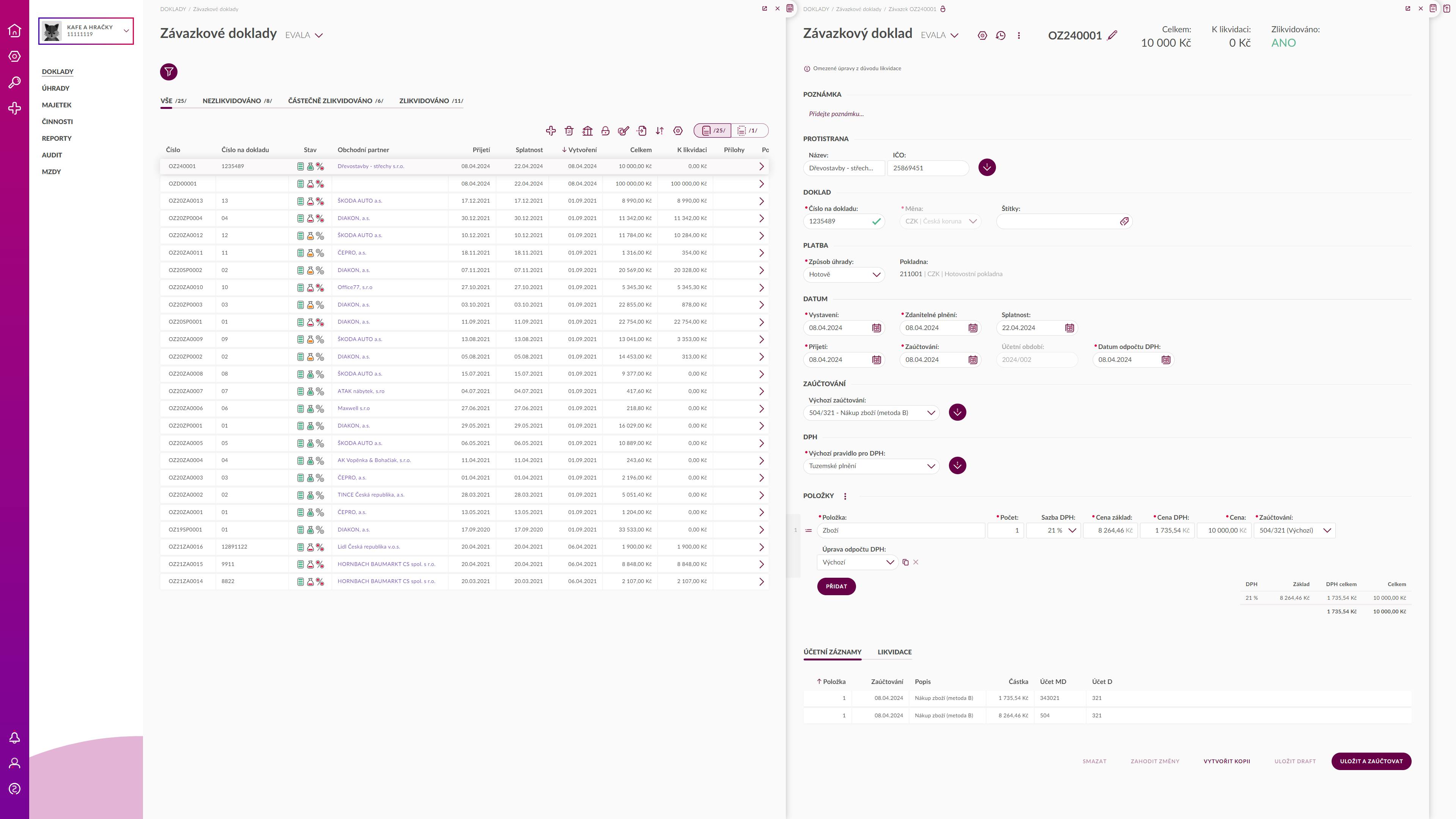
Task: Toggle the all-documents /25/ view
Action: pyautogui.click(x=712, y=130)
